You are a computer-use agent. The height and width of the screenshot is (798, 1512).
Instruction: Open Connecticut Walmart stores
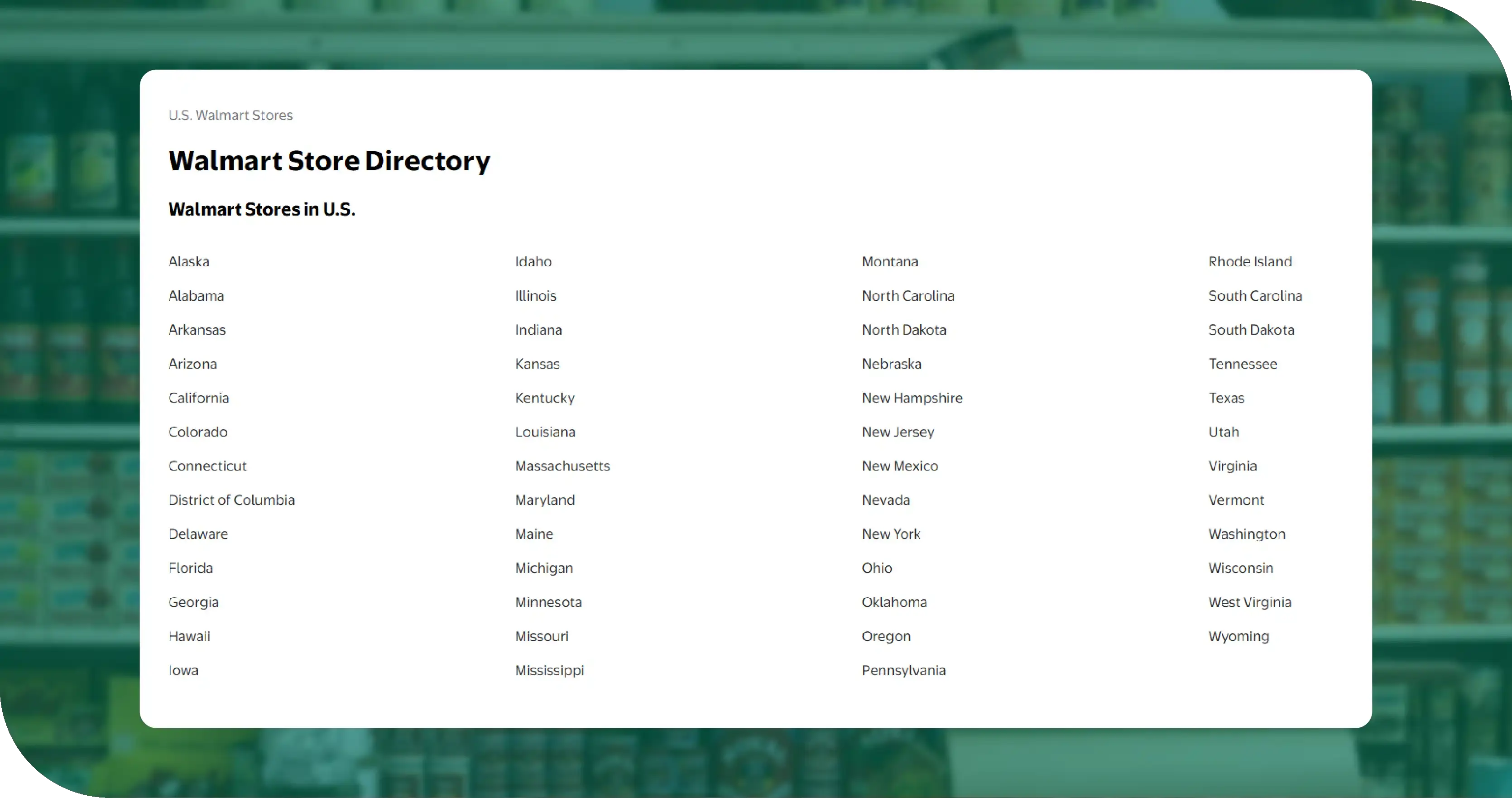208,466
